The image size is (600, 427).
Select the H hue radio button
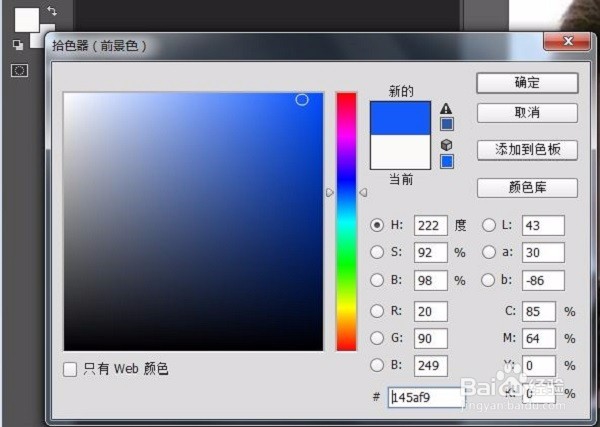coord(377,225)
